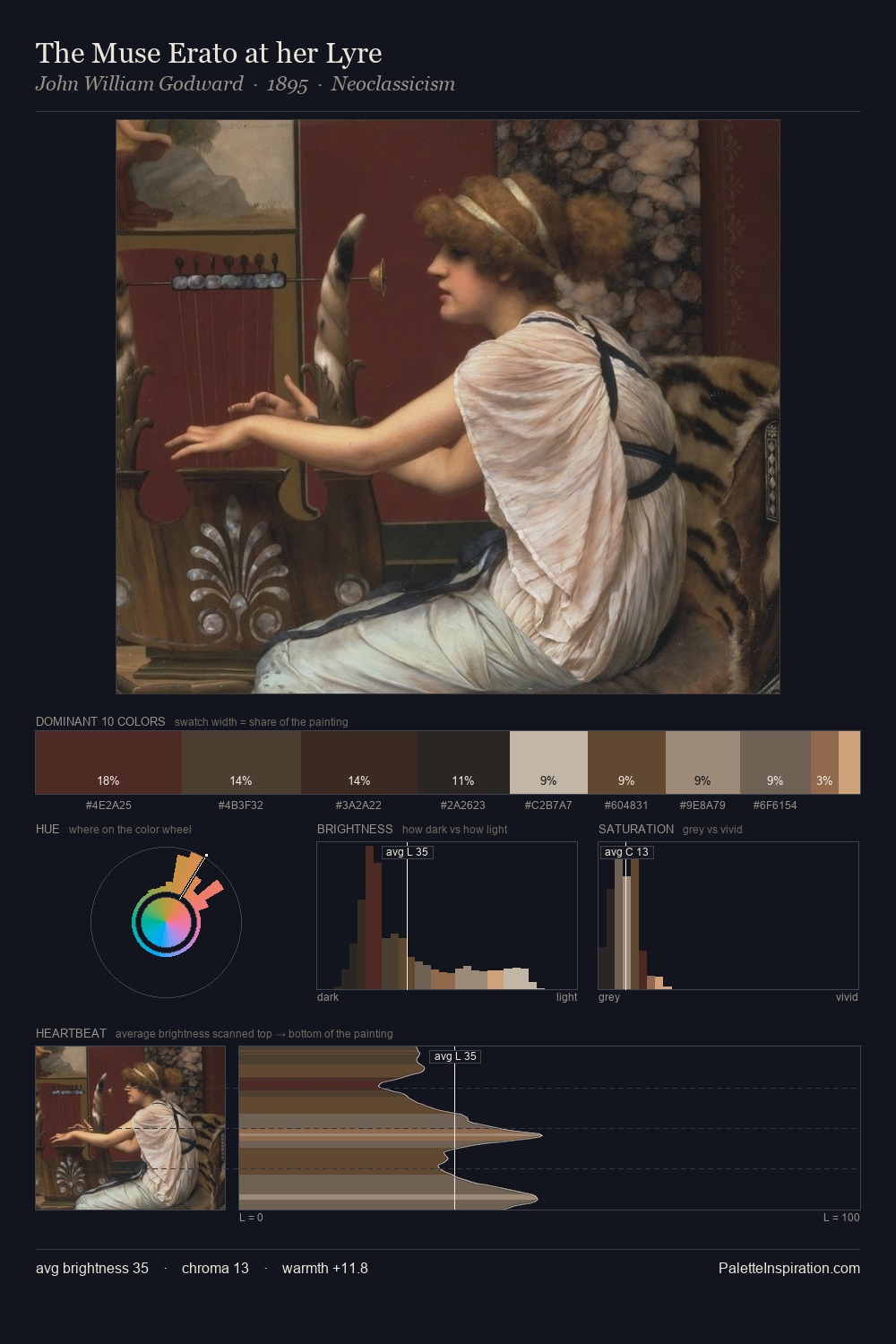Click the 'chroma 13' footer stat
The image size is (896, 1344).
[215, 1268]
